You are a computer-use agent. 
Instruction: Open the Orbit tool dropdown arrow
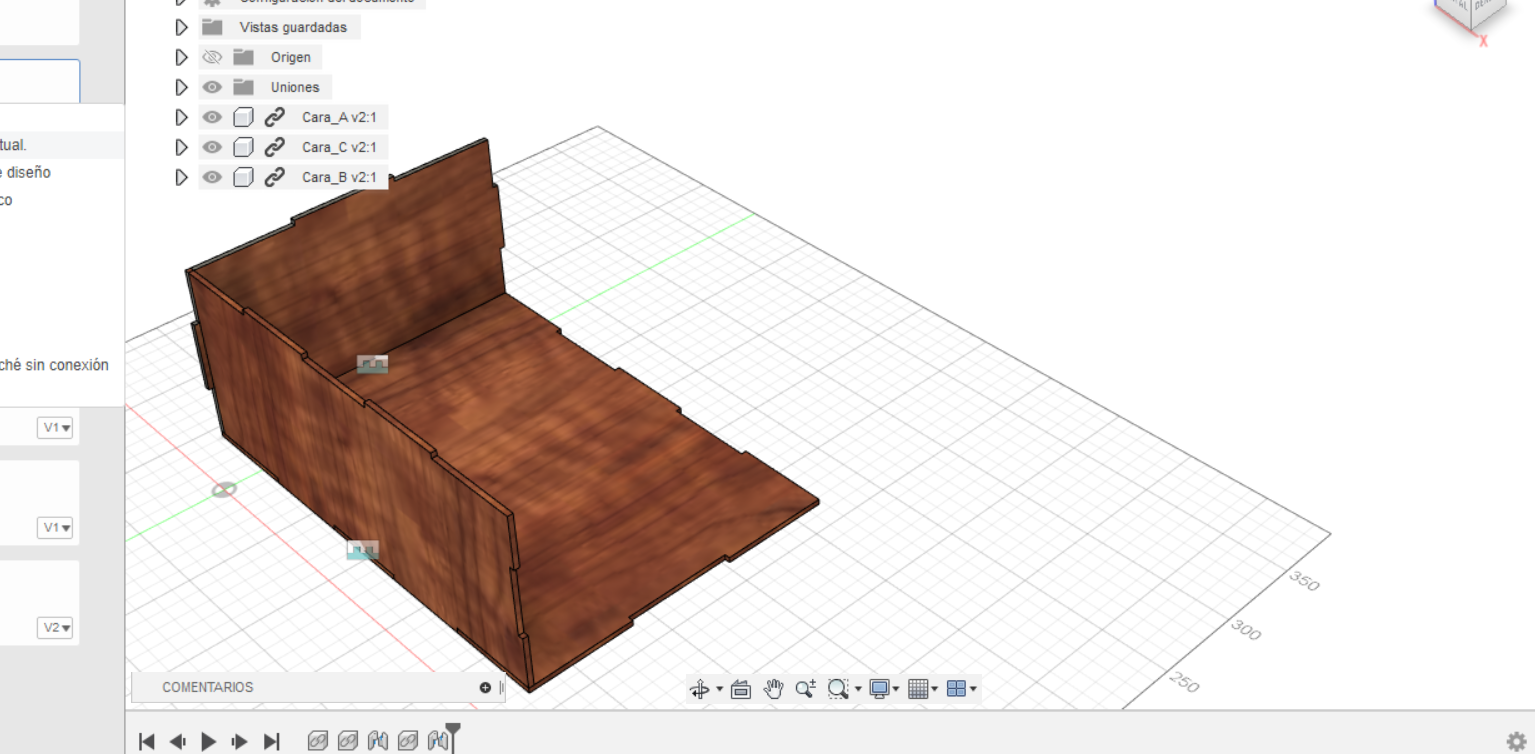[719, 689]
